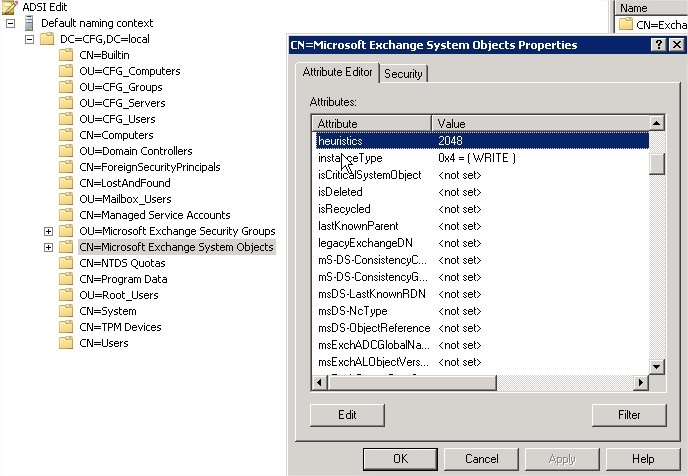Click the CN=LostAndFound folder icon
688x476 pixels.
[66, 183]
